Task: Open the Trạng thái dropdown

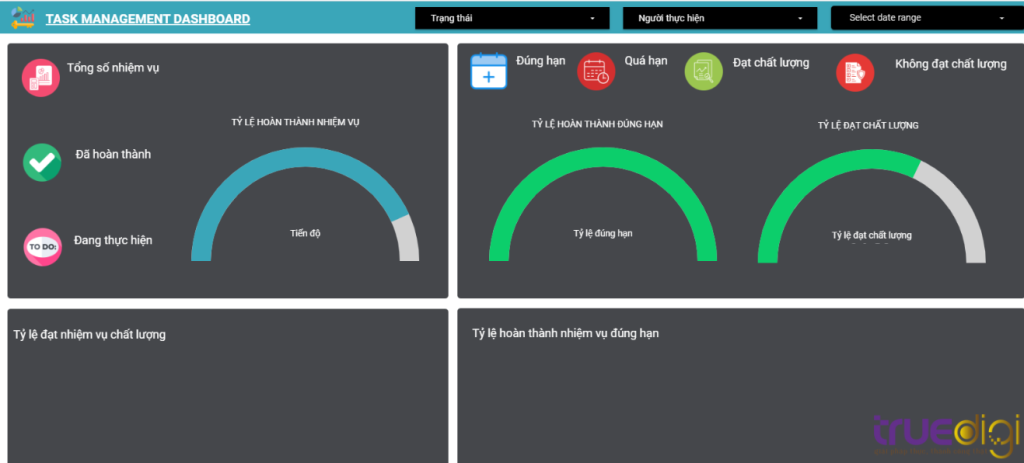Action: [512, 18]
